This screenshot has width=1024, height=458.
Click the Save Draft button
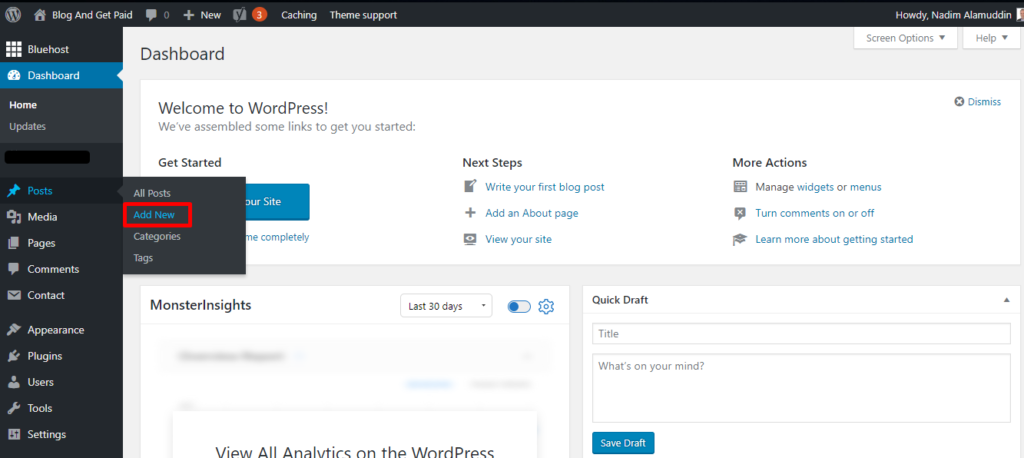pyautogui.click(x=623, y=443)
